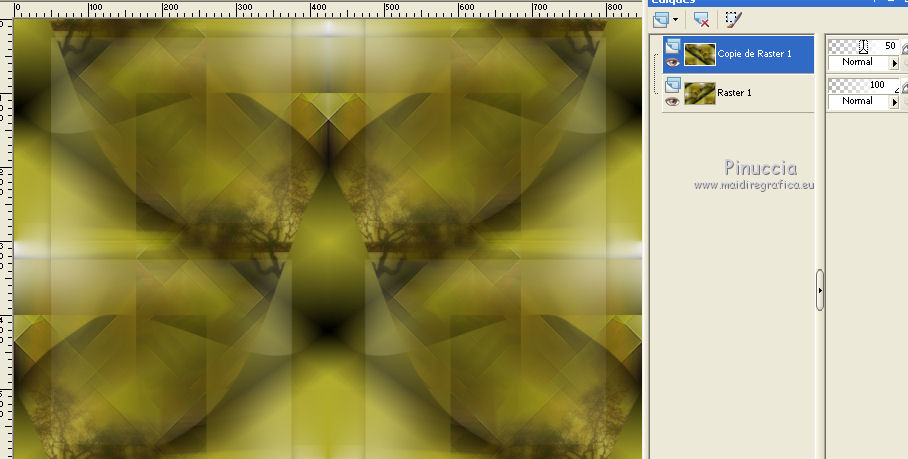Viewport: 908px width, 459px height.
Task: Select the Raster 1 layer thumbnail
Action: click(x=700, y=93)
